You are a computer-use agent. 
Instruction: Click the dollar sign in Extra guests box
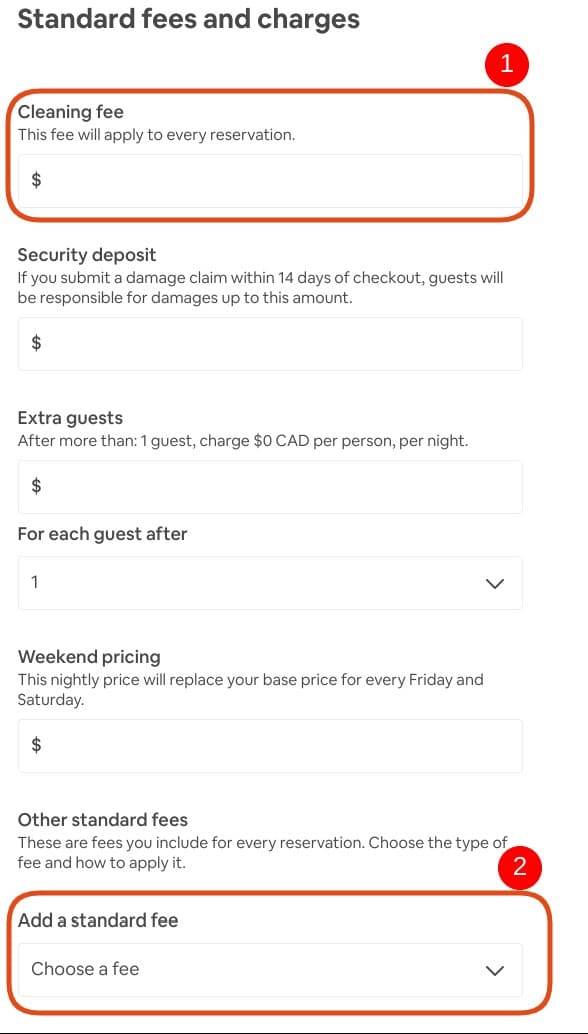pyautogui.click(x=37, y=486)
